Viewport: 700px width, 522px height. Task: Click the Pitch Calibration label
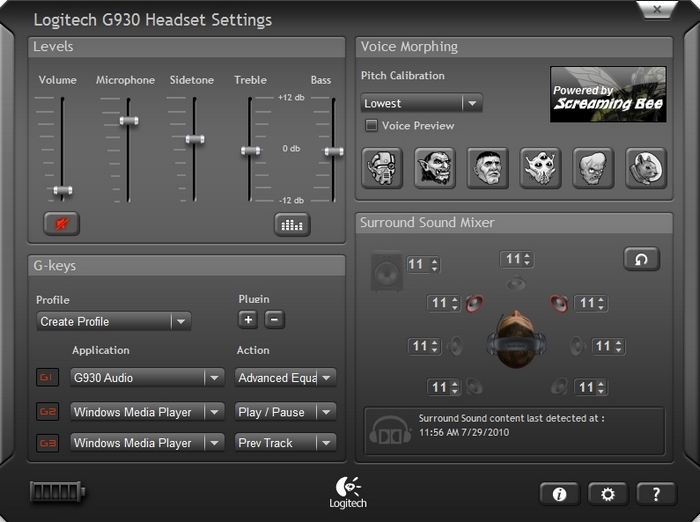tap(403, 75)
